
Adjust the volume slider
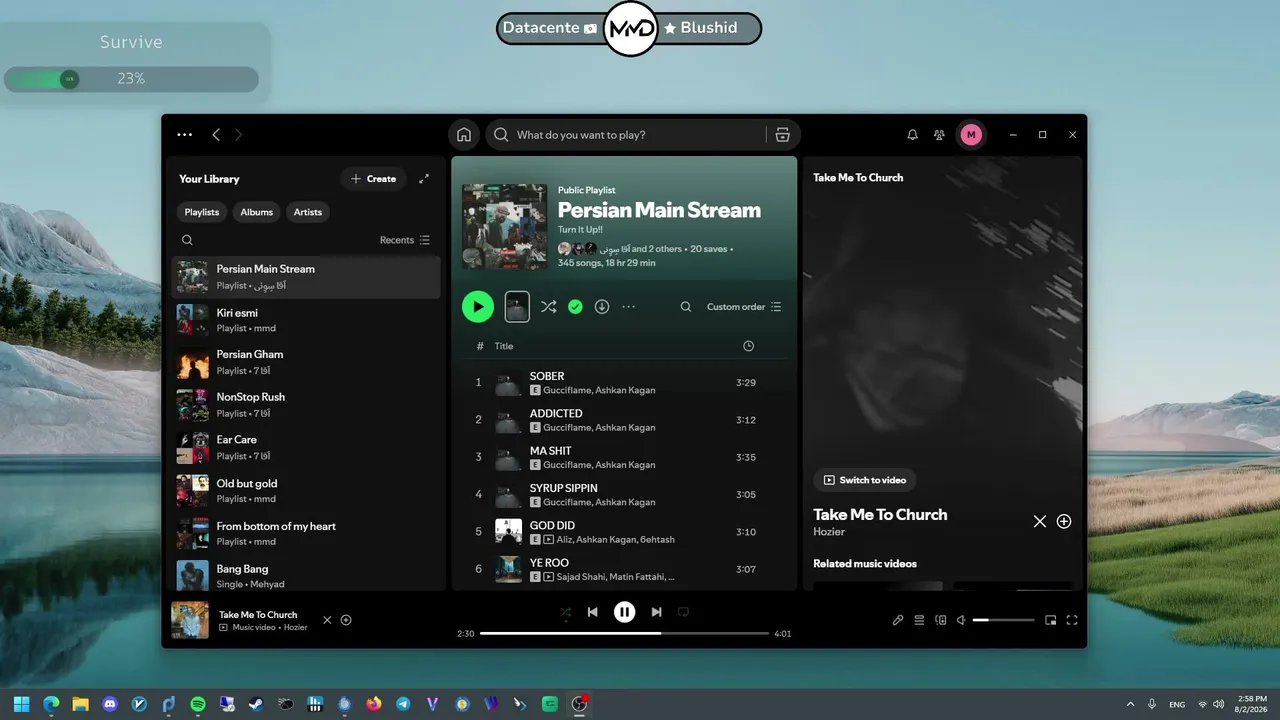pyautogui.click(x=1004, y=620)
